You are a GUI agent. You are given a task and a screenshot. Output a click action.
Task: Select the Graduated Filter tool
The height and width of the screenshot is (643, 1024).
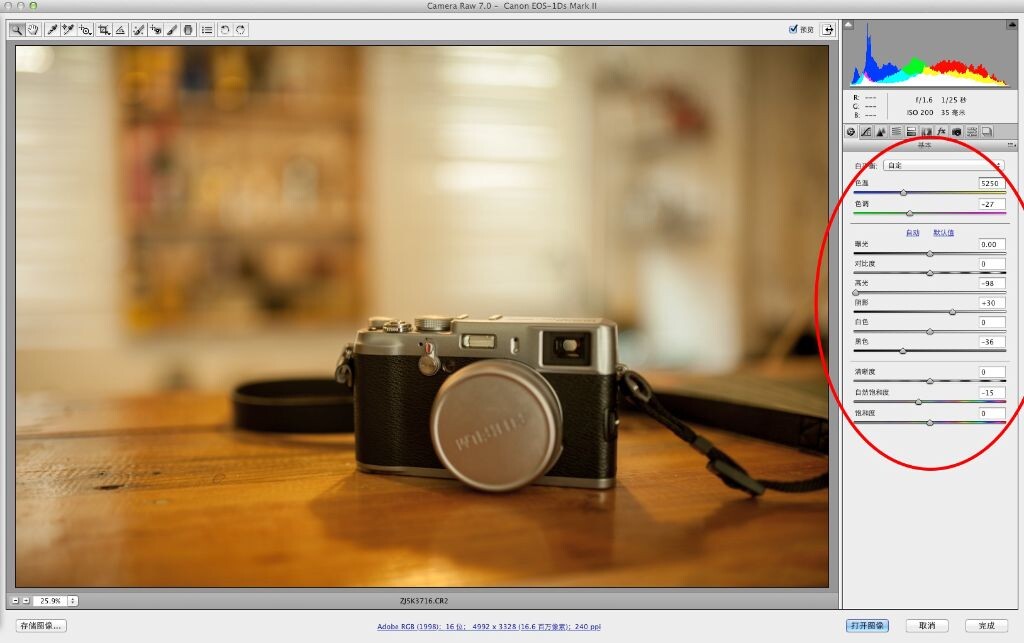(x=188, y=29)
